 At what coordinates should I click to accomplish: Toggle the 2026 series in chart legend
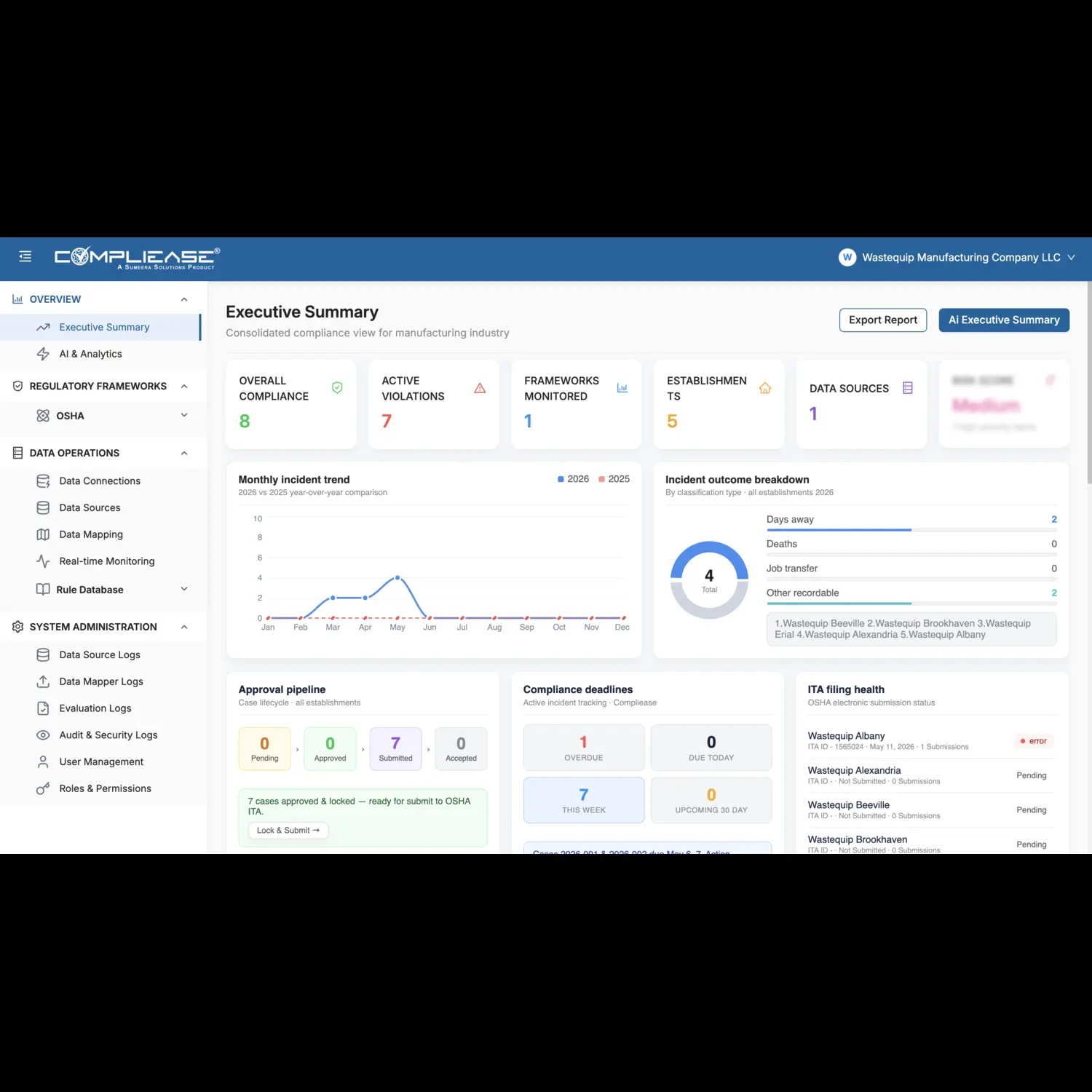574,479
